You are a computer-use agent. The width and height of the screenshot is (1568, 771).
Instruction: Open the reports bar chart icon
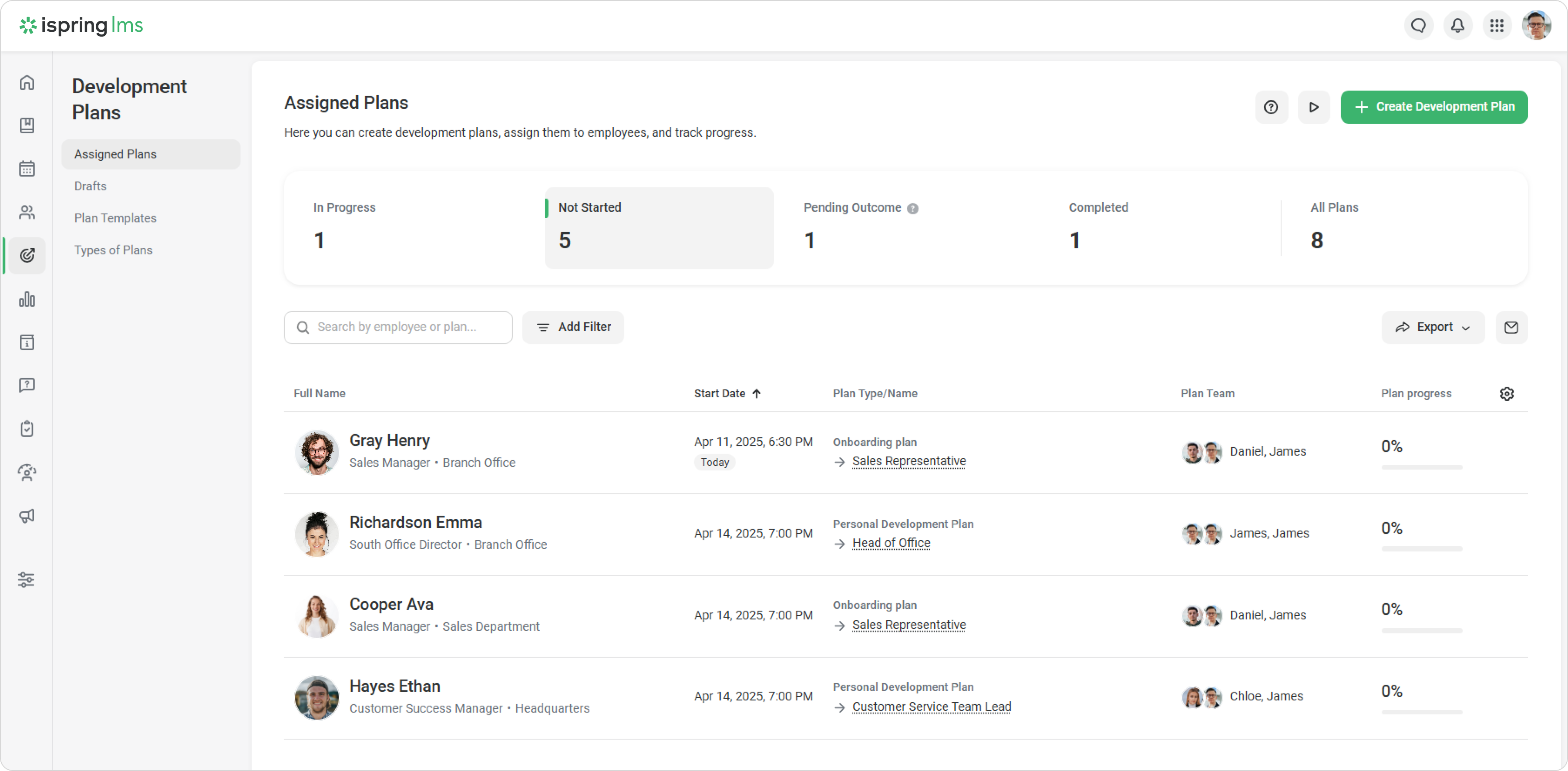point(27,299)
